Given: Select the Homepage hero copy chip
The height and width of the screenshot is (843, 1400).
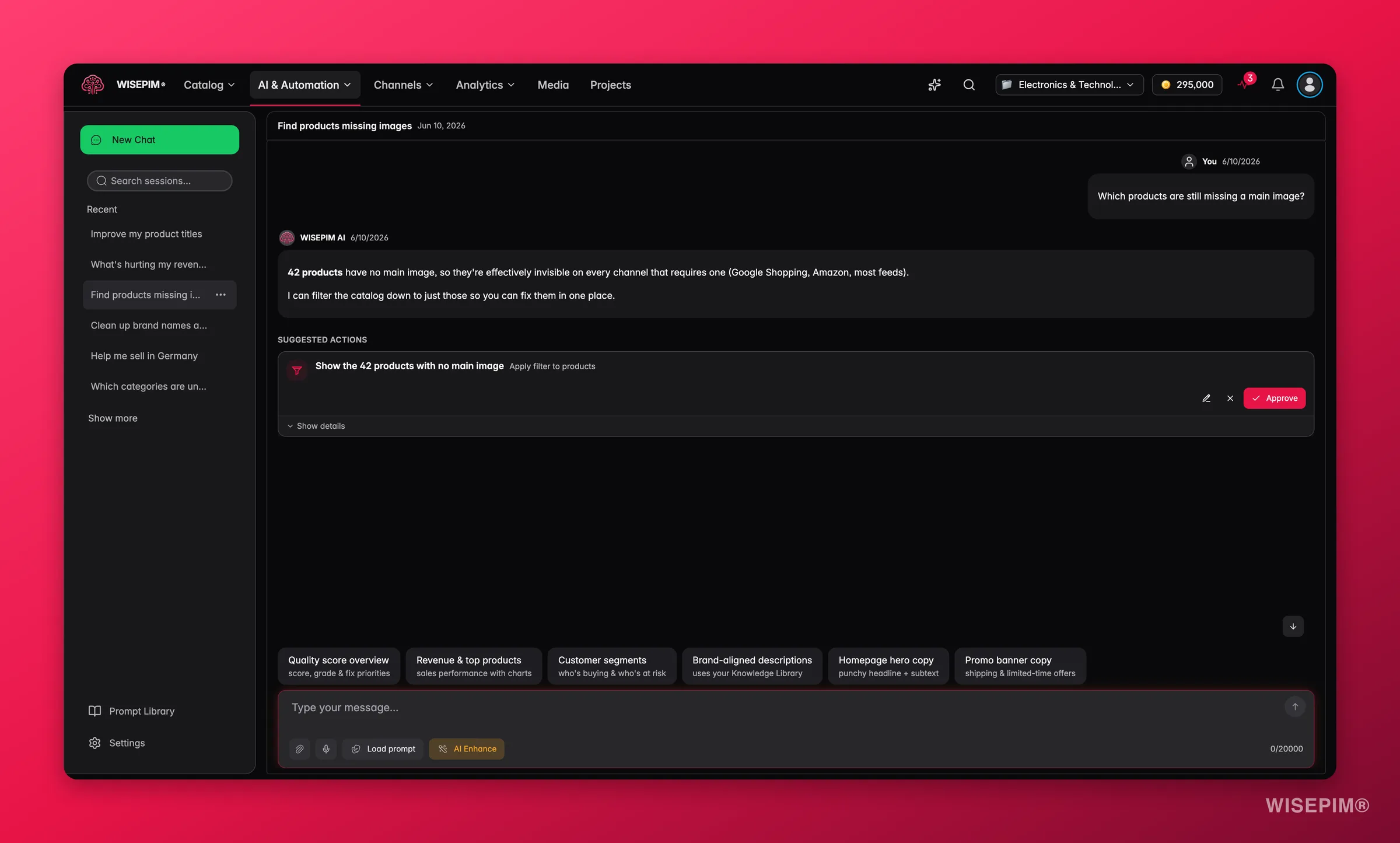Looking at the screenshot, I should click(x=888, y=666).
